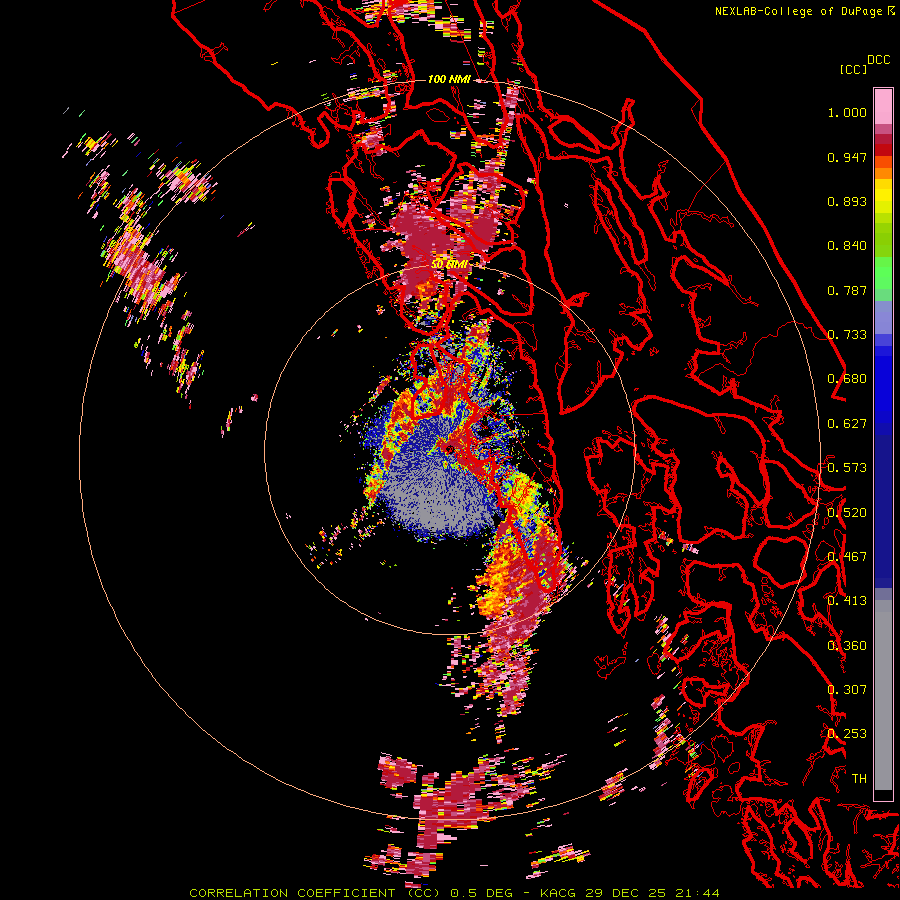Image resolution: width=900 pixels, height=900 pixels.
Task: Select the 0.733 scale value
Action: pos(847,335)
